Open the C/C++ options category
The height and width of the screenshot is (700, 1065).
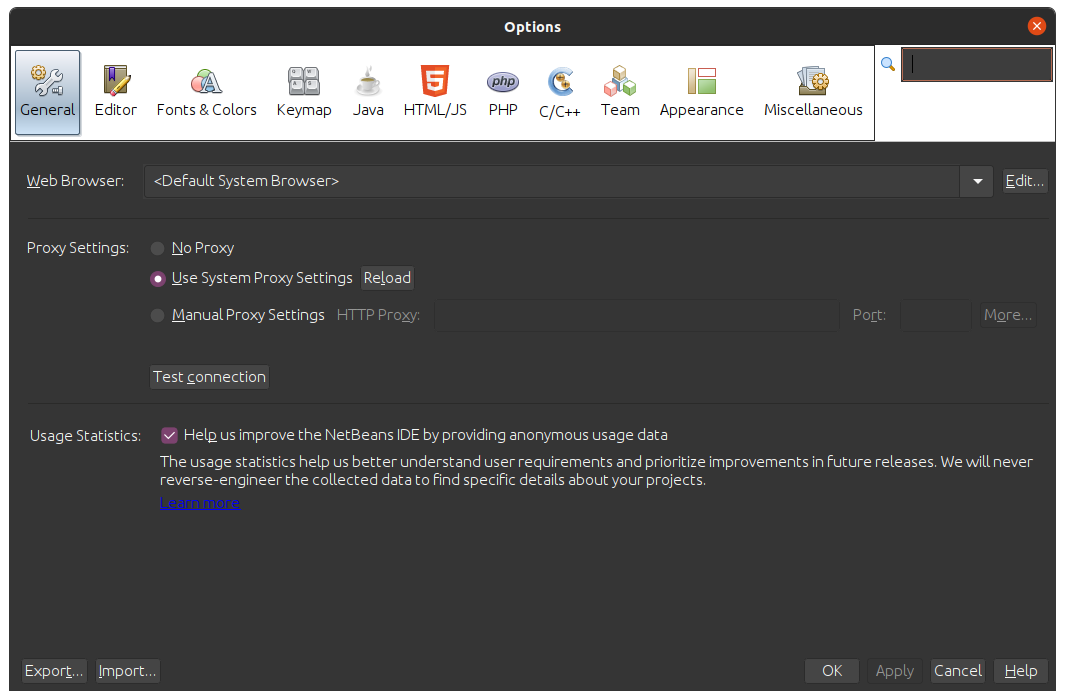coord(560,92)
